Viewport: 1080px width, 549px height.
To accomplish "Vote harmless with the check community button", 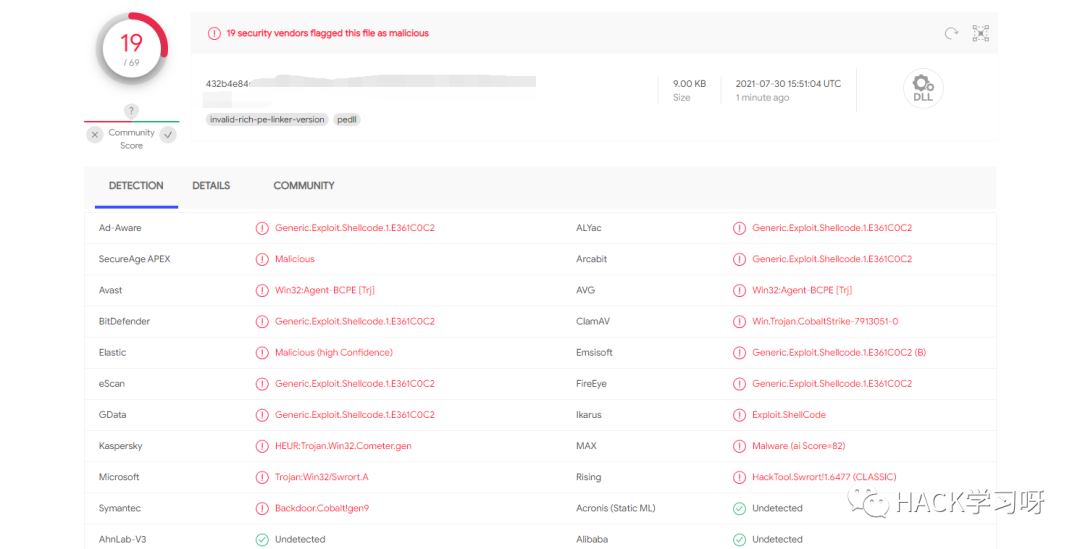I will tap(168, 135).
